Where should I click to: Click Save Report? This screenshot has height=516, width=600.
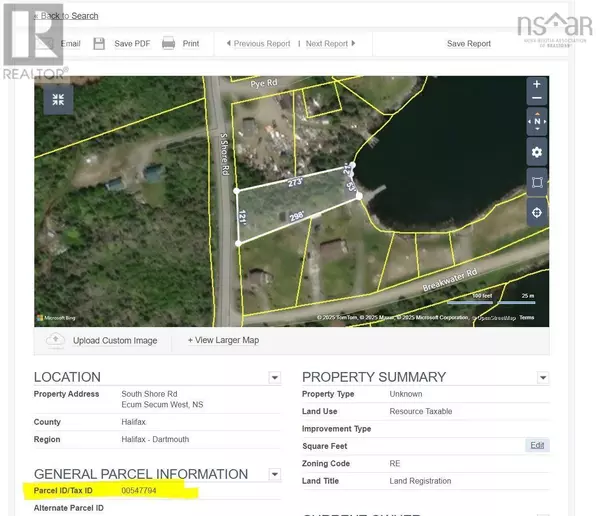(468, 44)
